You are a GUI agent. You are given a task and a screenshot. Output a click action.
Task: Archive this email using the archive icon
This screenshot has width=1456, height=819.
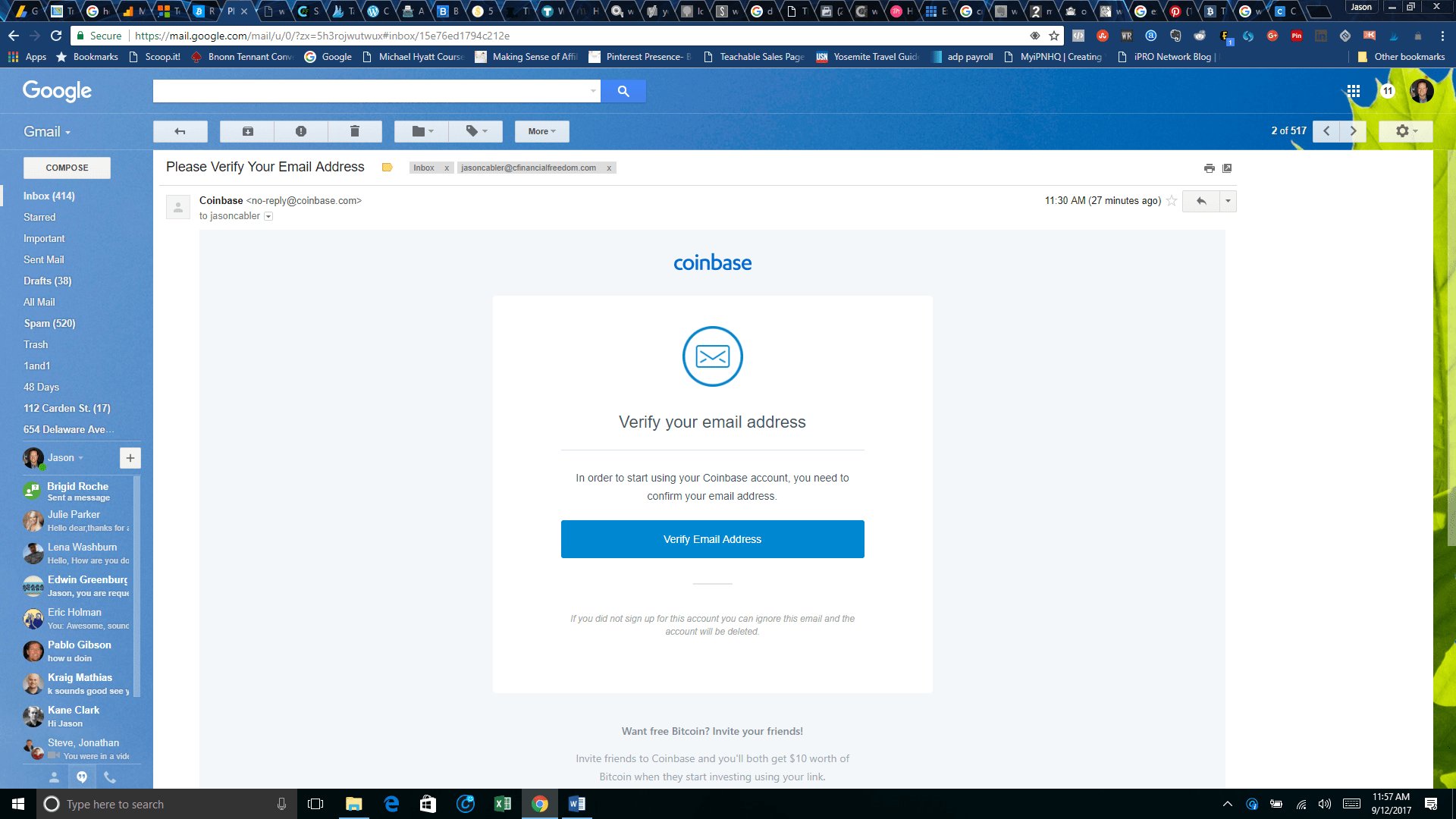(x=247, y=131)
